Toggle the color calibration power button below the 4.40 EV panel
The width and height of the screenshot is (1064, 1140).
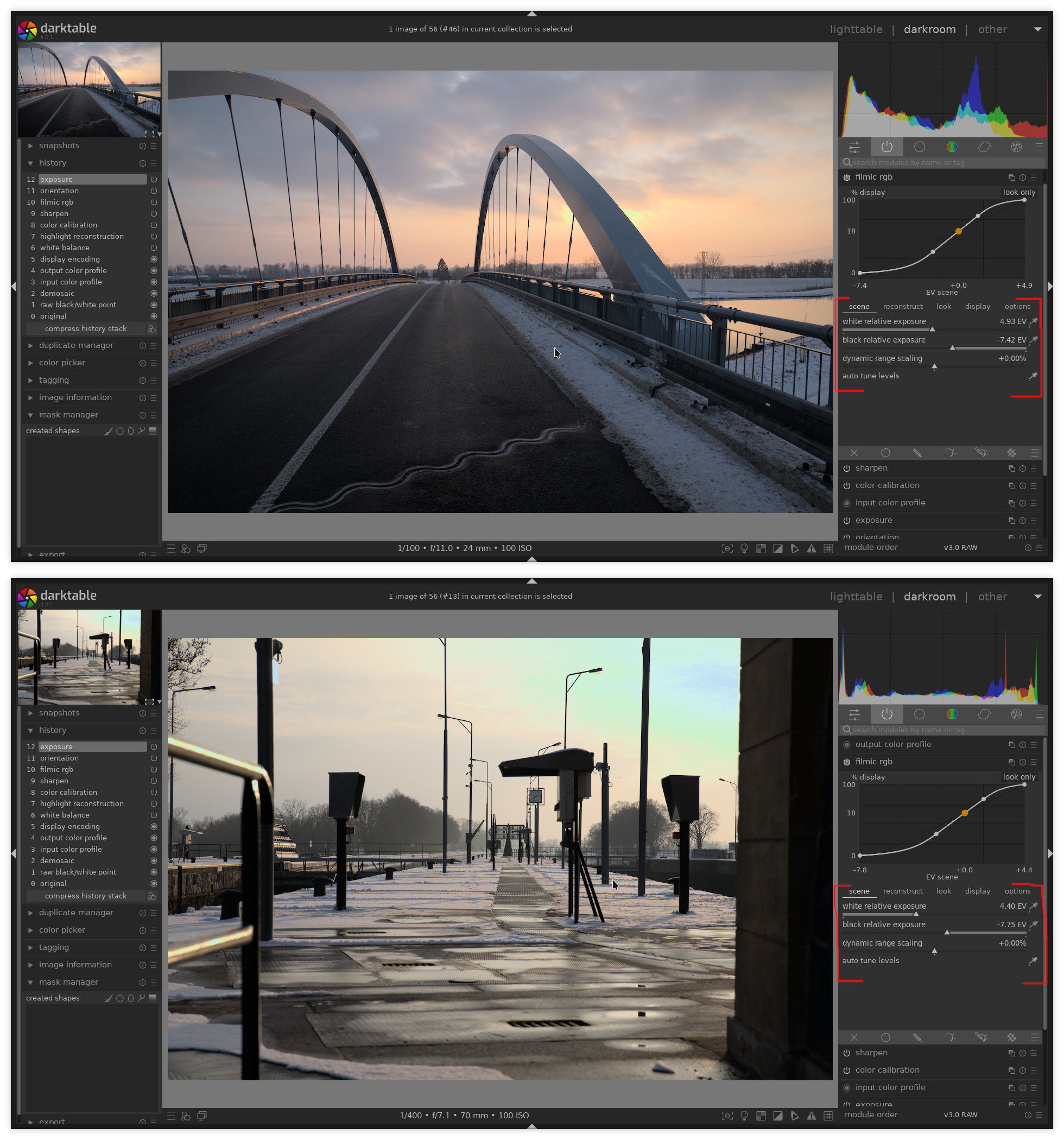847,1071
